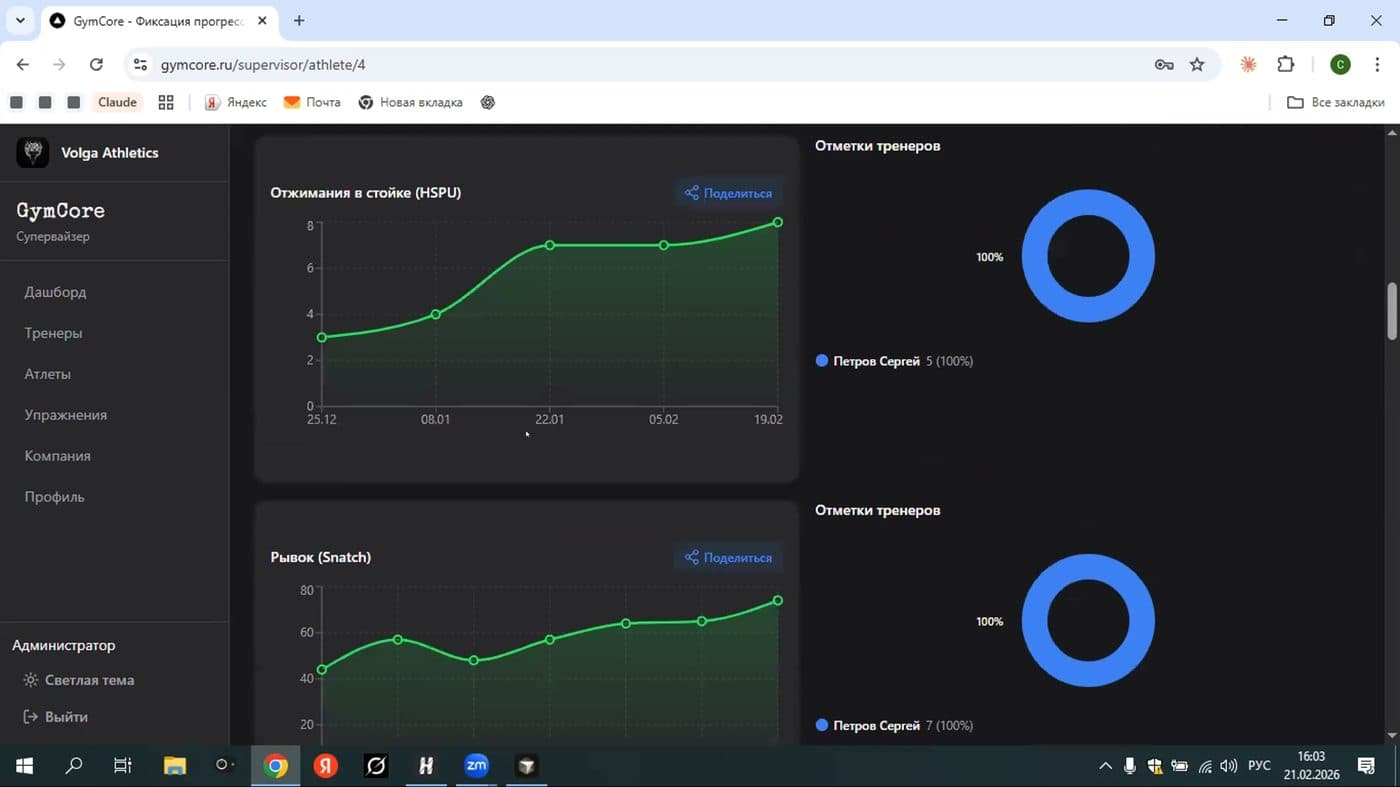Viewport: 1400px width, 787px height.
Task: Click the battery icon in the system tray
Action: (1180, 767)
